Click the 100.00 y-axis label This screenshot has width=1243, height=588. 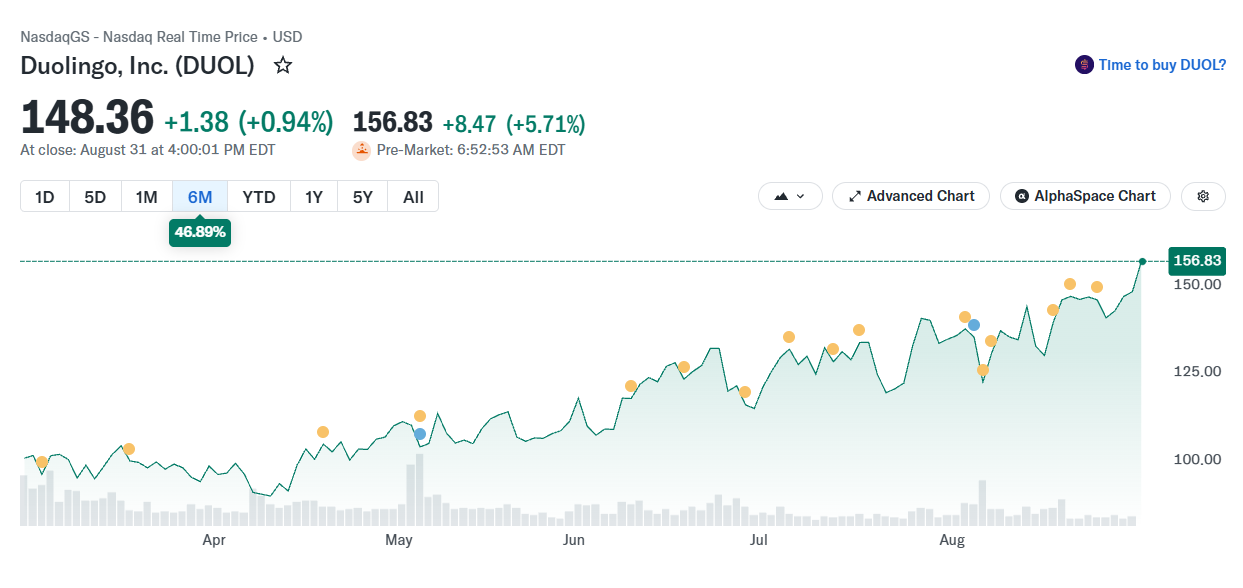(x=1198, y=459)
